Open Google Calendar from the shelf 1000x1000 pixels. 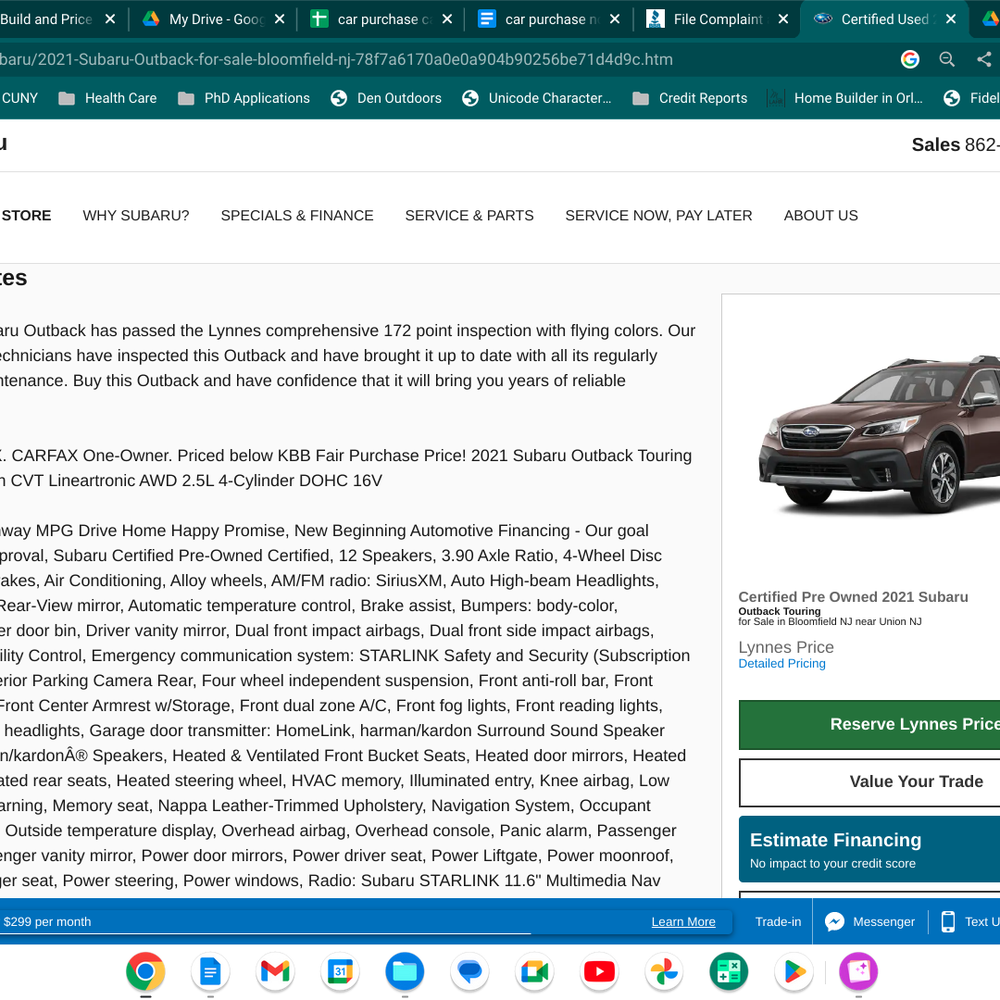coord(340,971)
